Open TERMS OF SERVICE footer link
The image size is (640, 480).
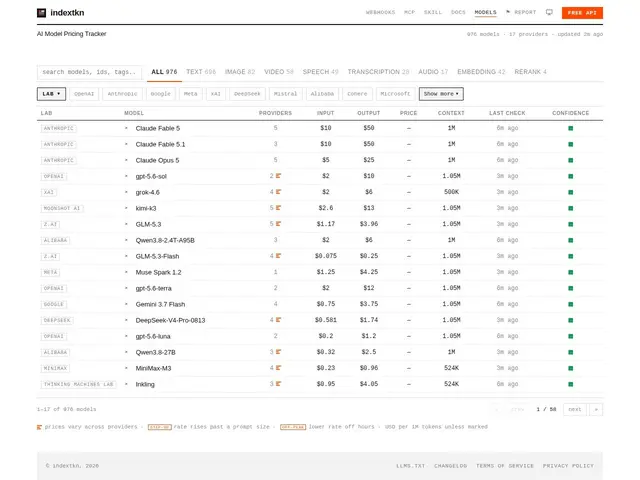coord(505,466)
